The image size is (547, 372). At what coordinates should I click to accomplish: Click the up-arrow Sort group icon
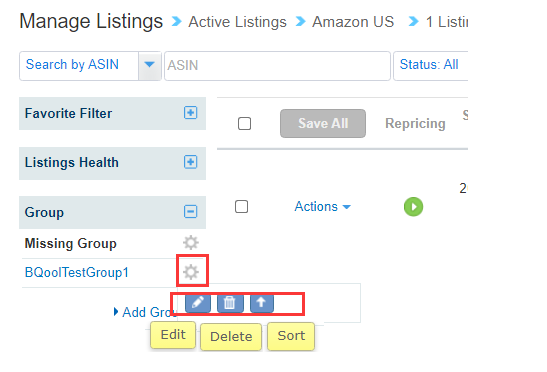(262, 303)
